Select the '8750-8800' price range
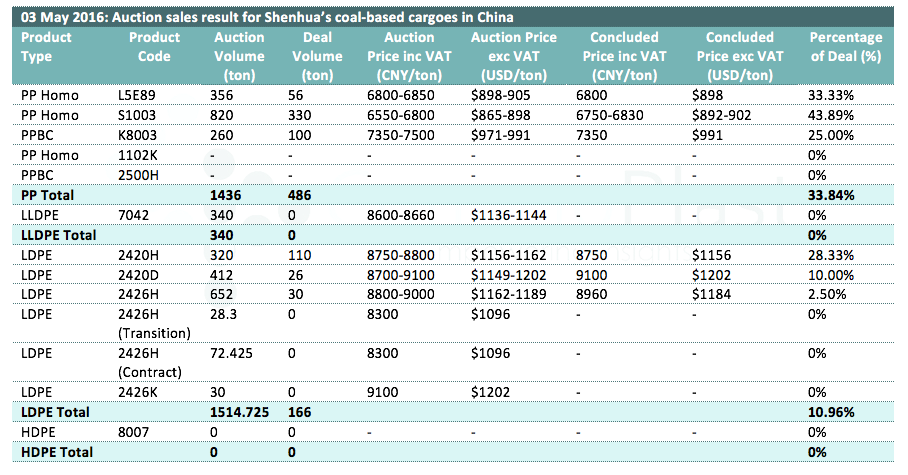Viewport: 908px width, 475px height. (401, 255)
